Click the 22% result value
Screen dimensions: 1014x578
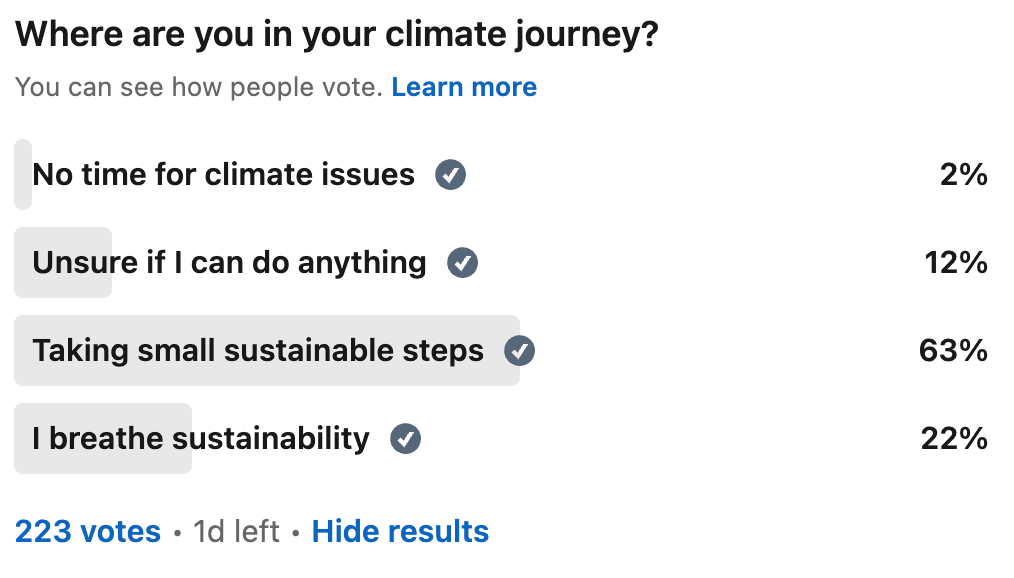pos(954,438)
